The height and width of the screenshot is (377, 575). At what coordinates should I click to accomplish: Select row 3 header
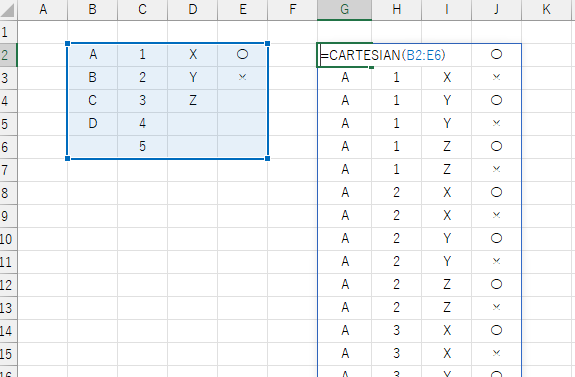tap(8, 78)
